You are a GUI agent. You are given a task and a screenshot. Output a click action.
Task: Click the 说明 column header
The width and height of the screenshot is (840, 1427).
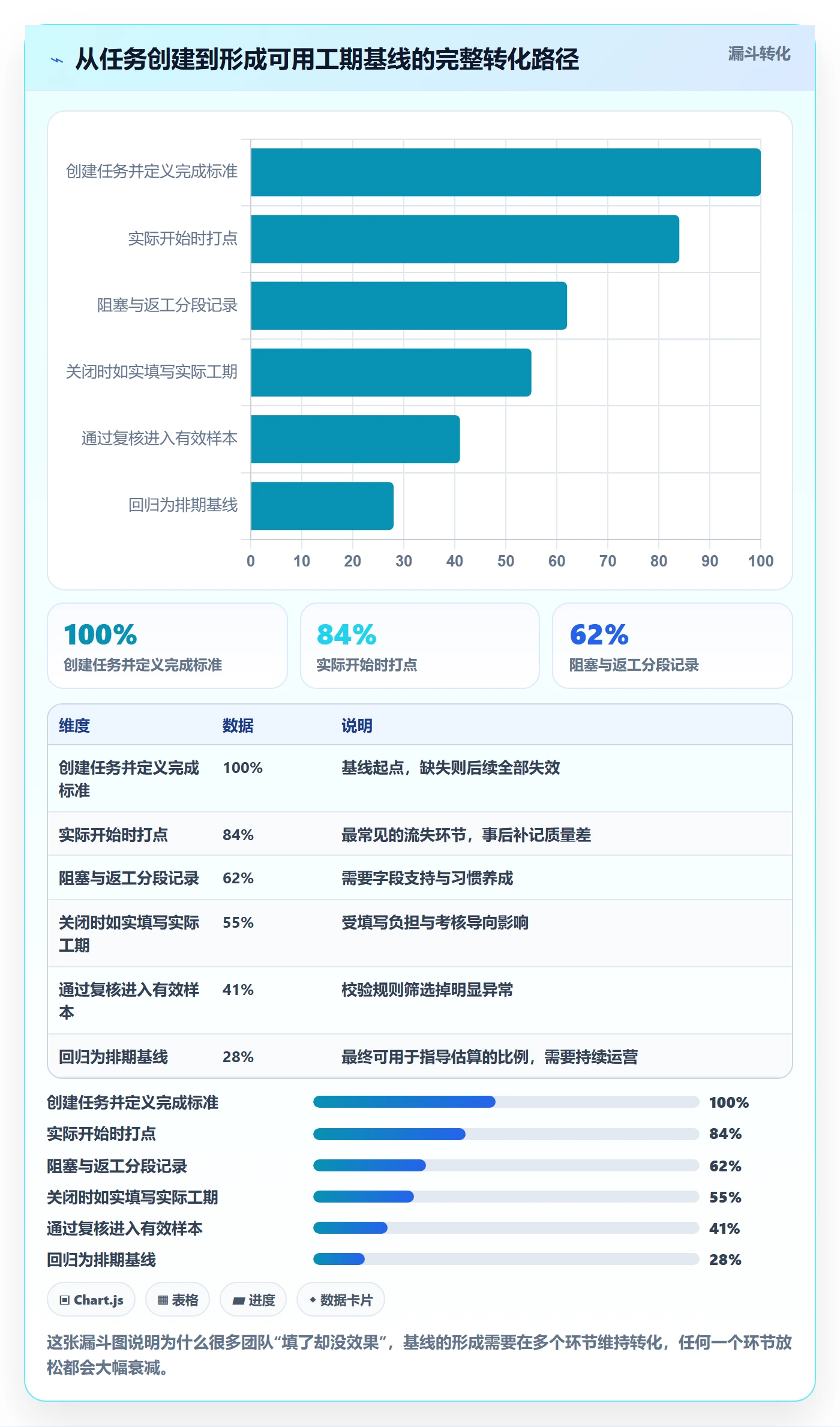click(x=357, y=726)
